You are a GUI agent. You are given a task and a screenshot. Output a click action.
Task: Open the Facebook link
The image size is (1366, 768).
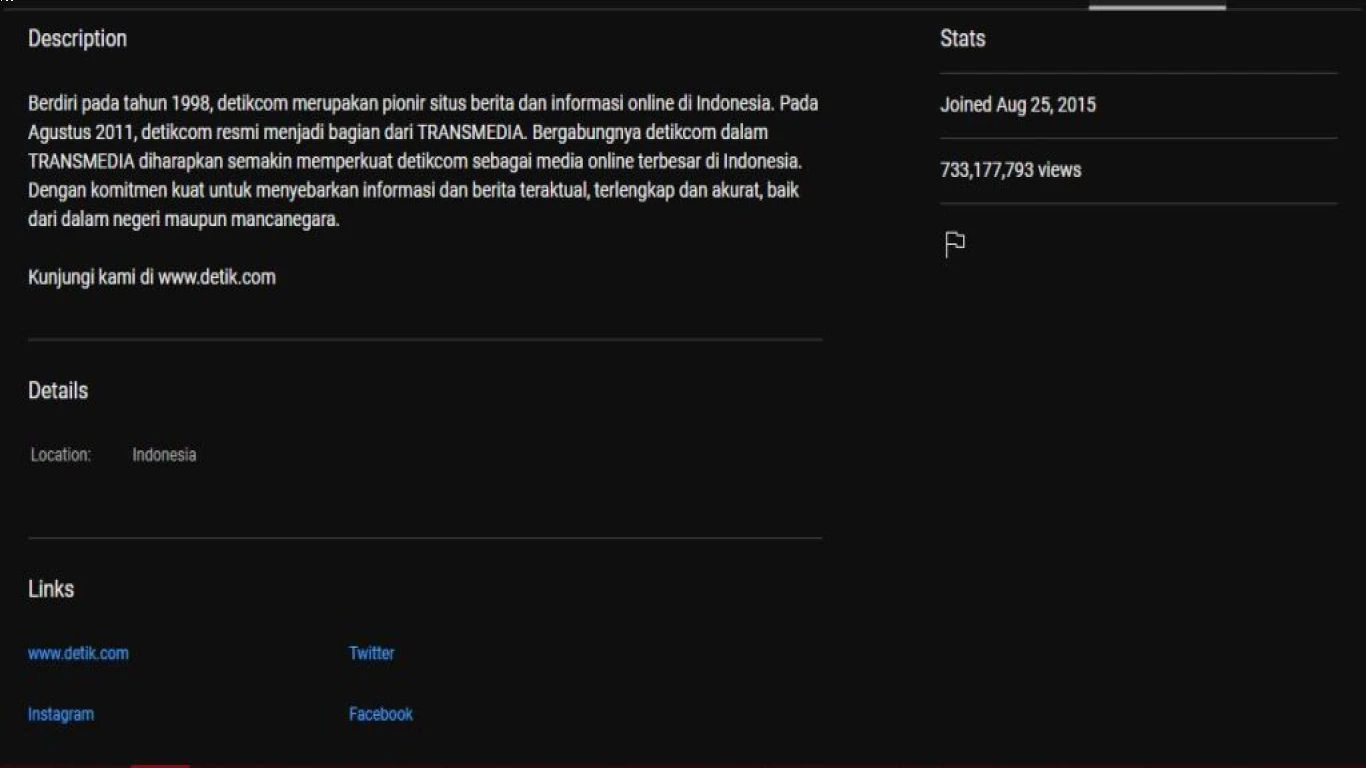coord(380,714)
